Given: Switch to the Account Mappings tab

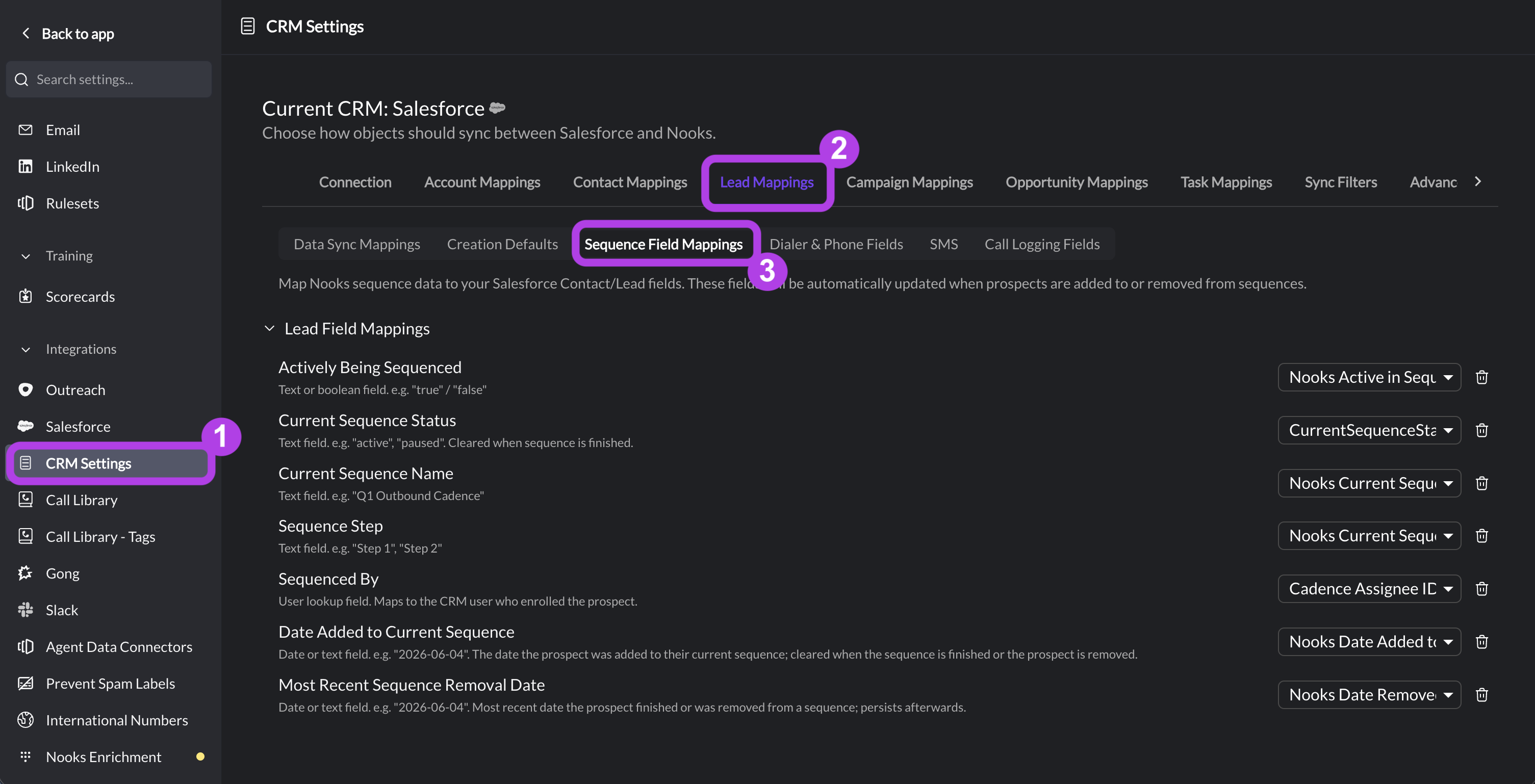Looking at the screenshot, I should (x=482, y=181).
